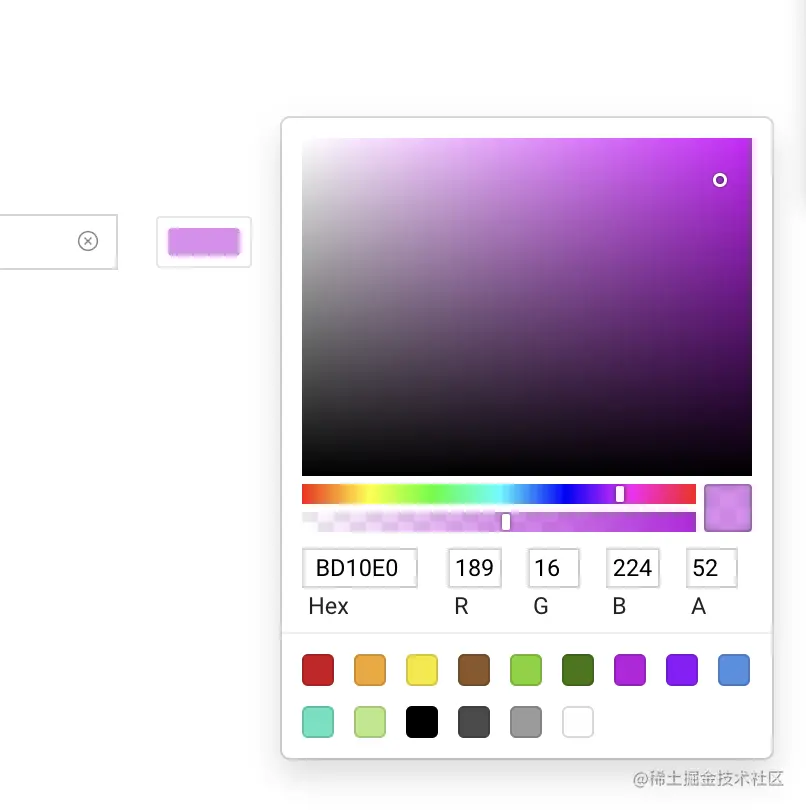Click the clear icon in the input field
The image size is (806, 810).
tap(88, 241)
